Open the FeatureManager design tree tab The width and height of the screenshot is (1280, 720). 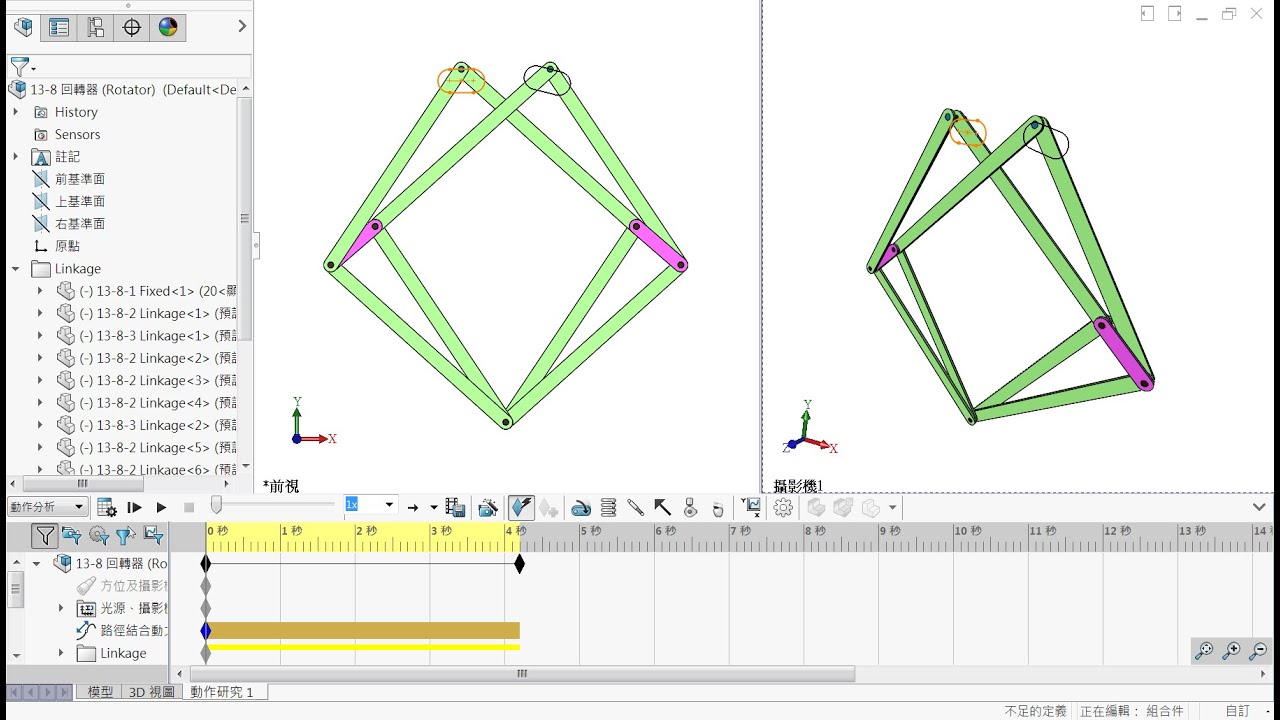pyautogui.click(x=23, y=27)
